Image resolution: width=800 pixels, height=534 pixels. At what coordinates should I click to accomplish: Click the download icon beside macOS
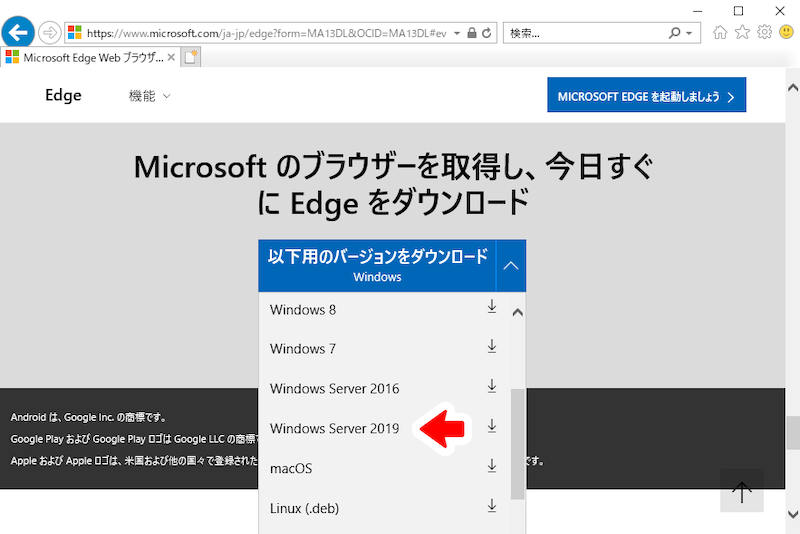[x=492, y=466]
